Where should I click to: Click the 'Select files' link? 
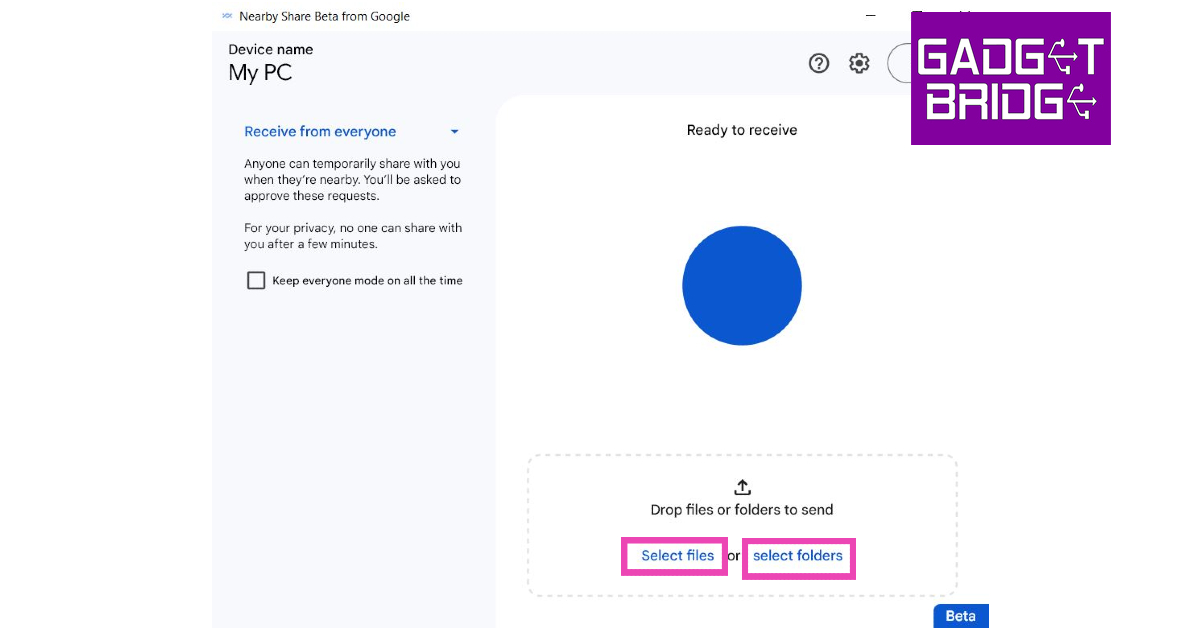(677, 556)
